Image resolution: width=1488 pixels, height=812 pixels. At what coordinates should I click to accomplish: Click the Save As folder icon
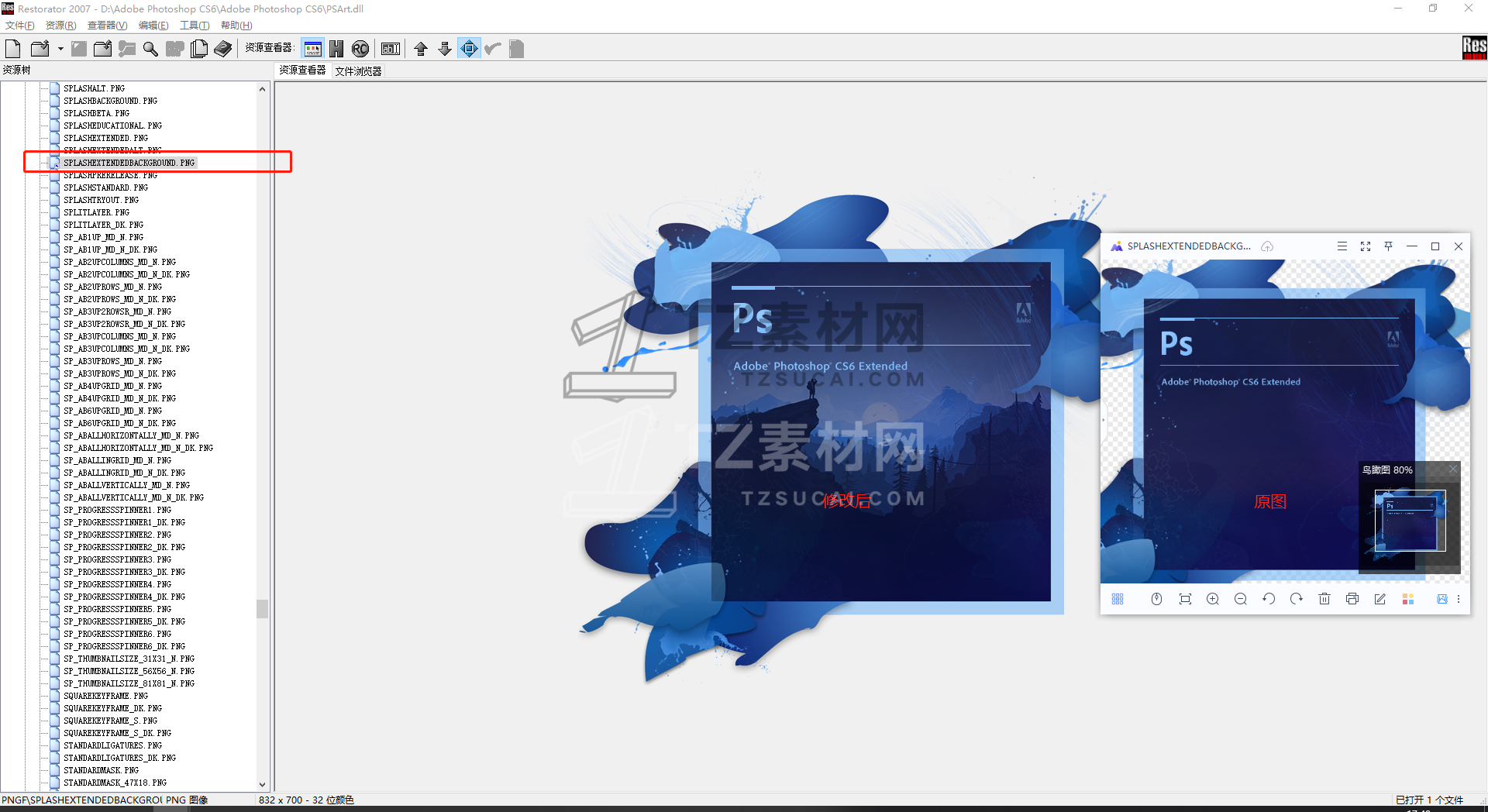tap(102, 49)
